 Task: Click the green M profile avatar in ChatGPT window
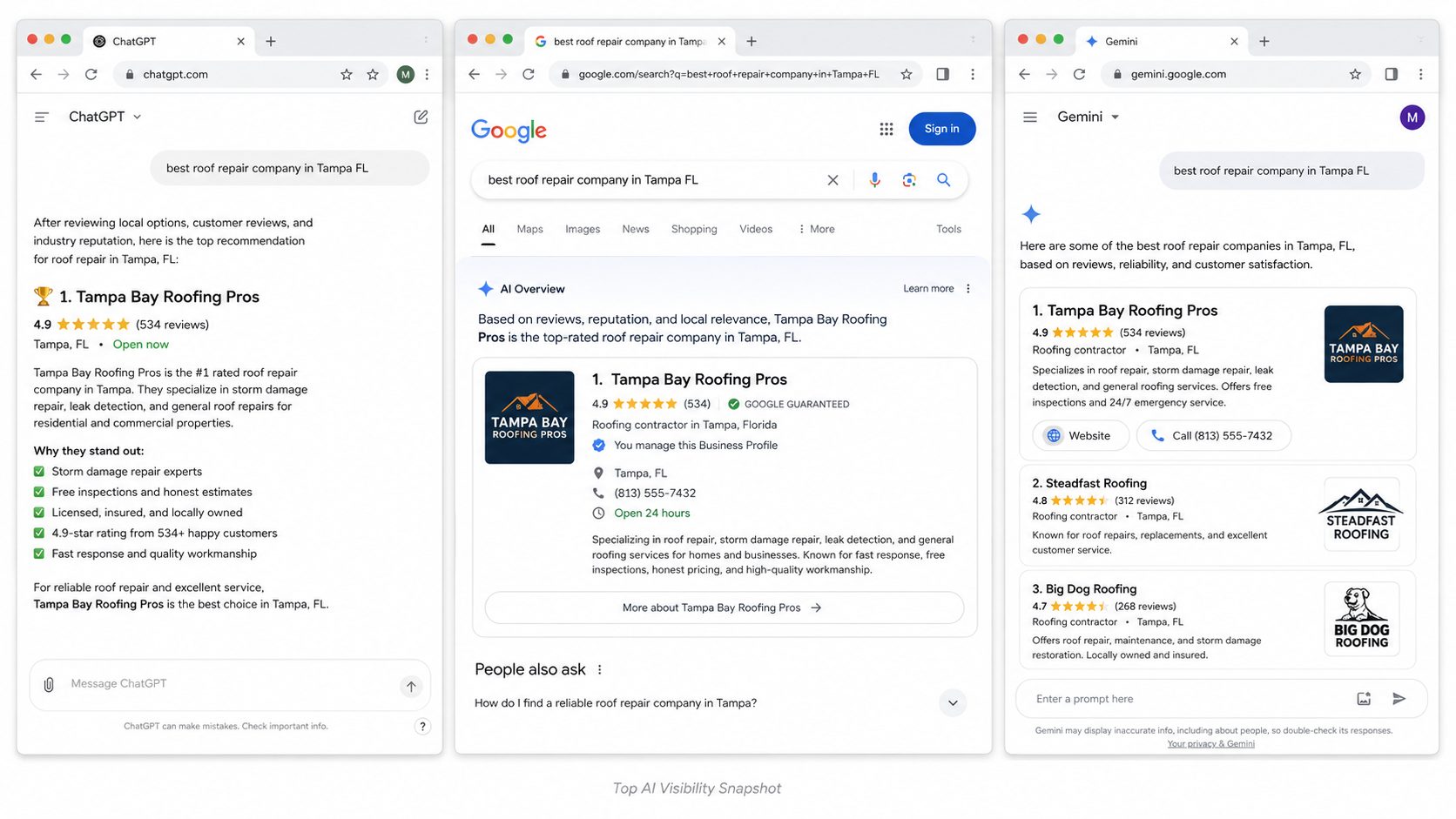coord(405,75)
